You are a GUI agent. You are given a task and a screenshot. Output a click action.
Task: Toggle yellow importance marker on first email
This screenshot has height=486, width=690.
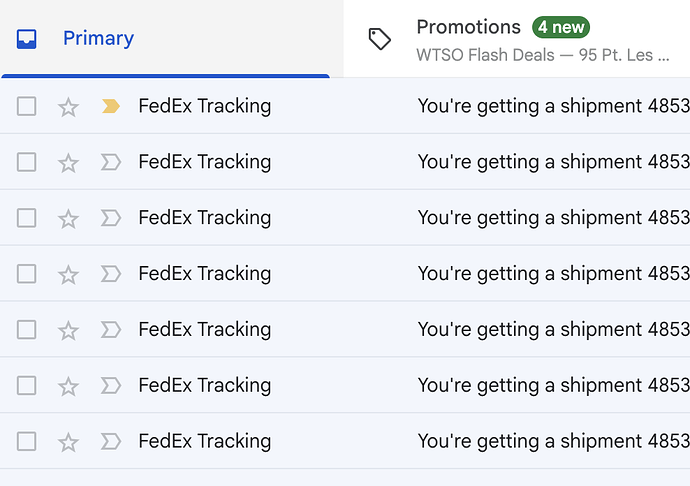(111, 106)
